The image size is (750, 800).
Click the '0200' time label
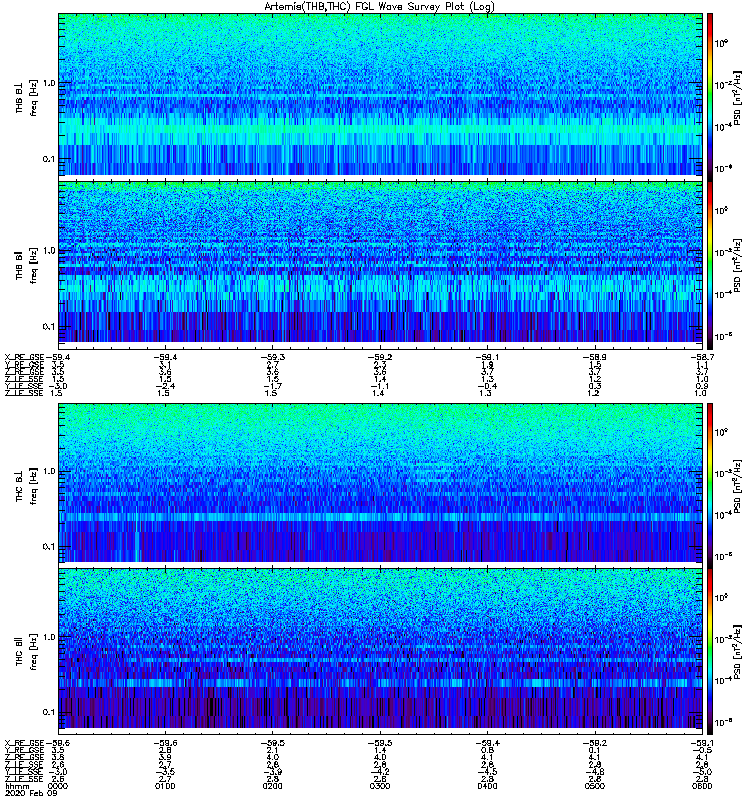point(272,786)
